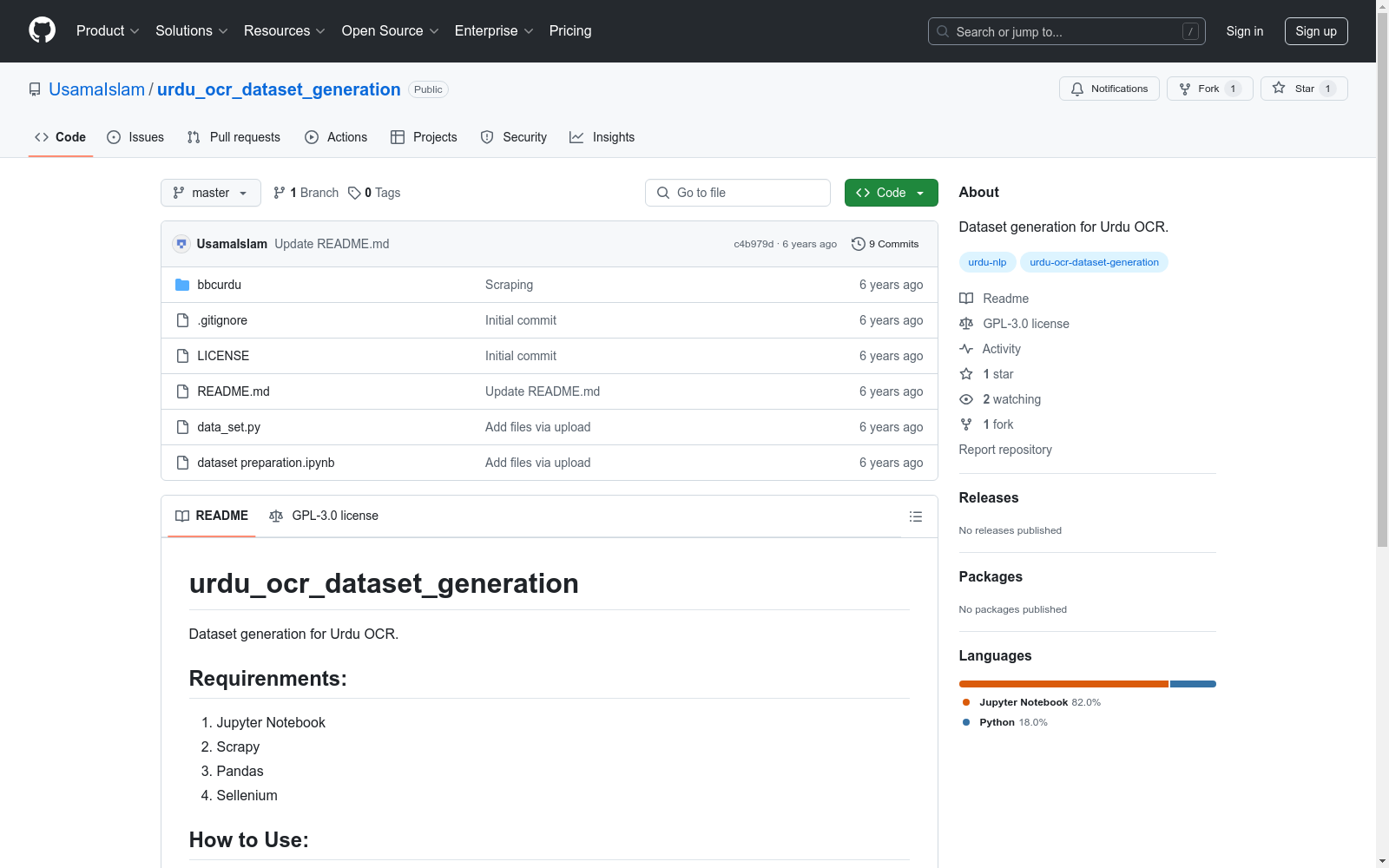Click the pulse icon beside Activity
The height and width of the screenshot is (868, 1389).
tap(966, 349)
